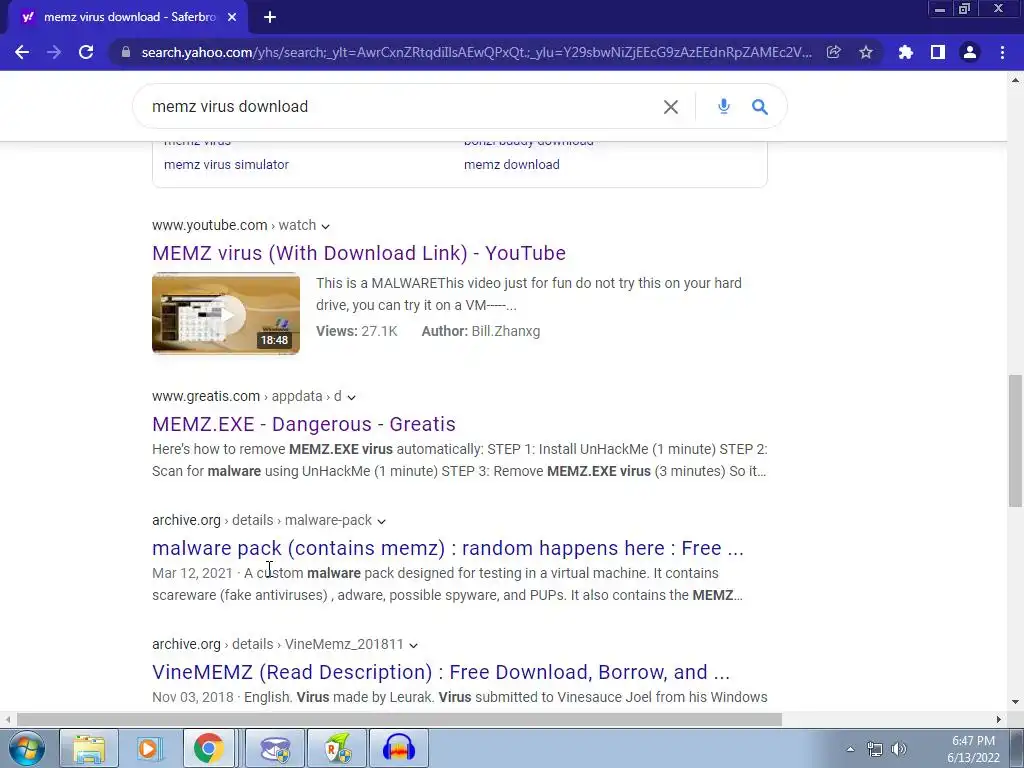Click the horizontal scrollbar thumb
The height and width of the screenshot is (768, 1024).
click(x=399, y=720)
